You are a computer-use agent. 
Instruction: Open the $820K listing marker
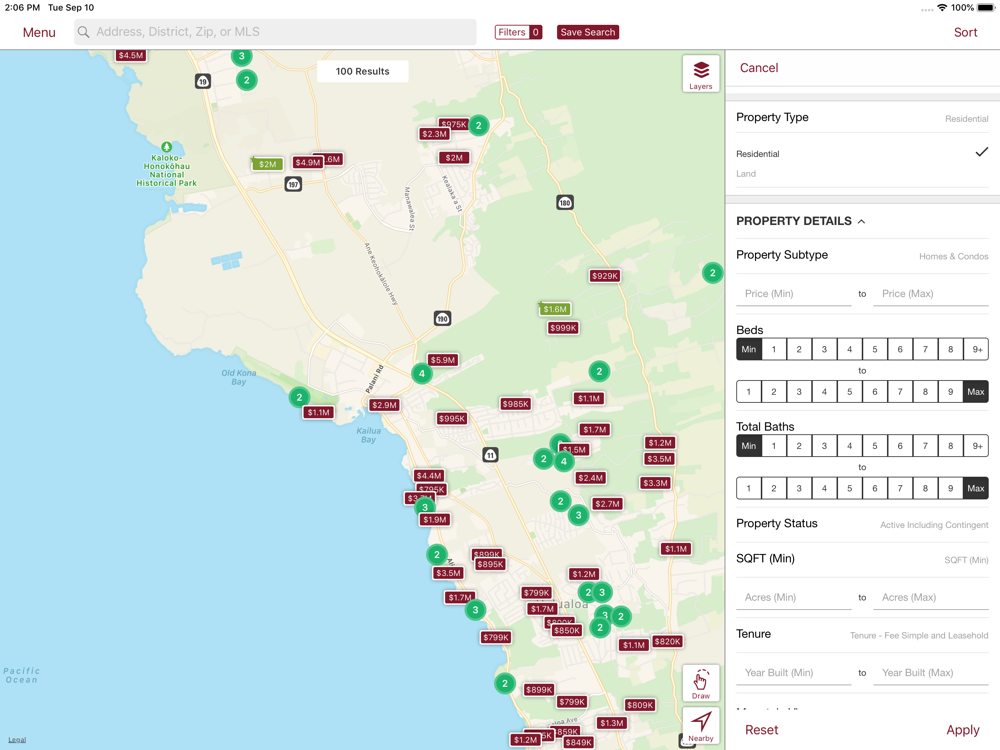pyautogui.click(x=667, y=642)
